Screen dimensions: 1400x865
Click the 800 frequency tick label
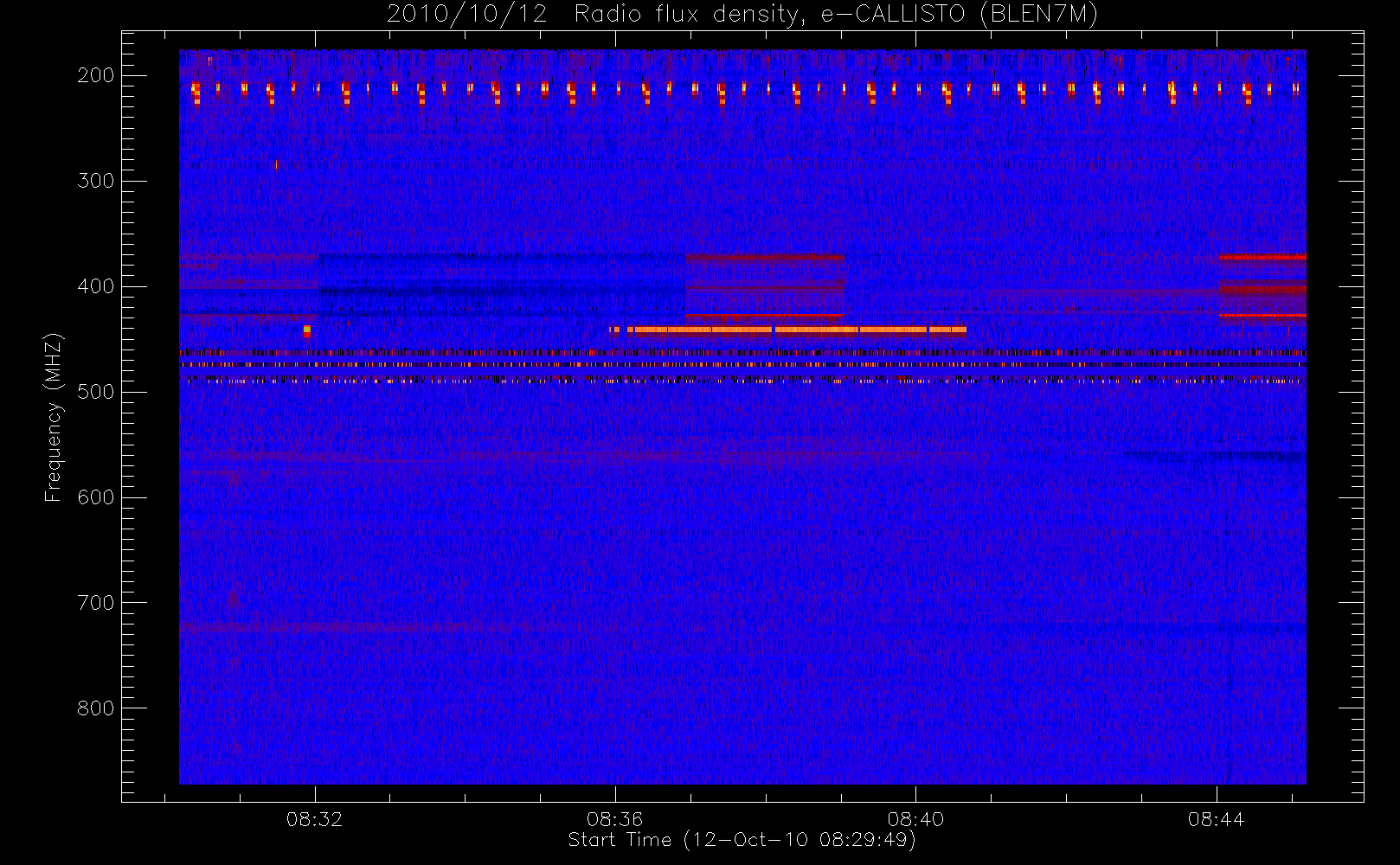coord(96,708)
